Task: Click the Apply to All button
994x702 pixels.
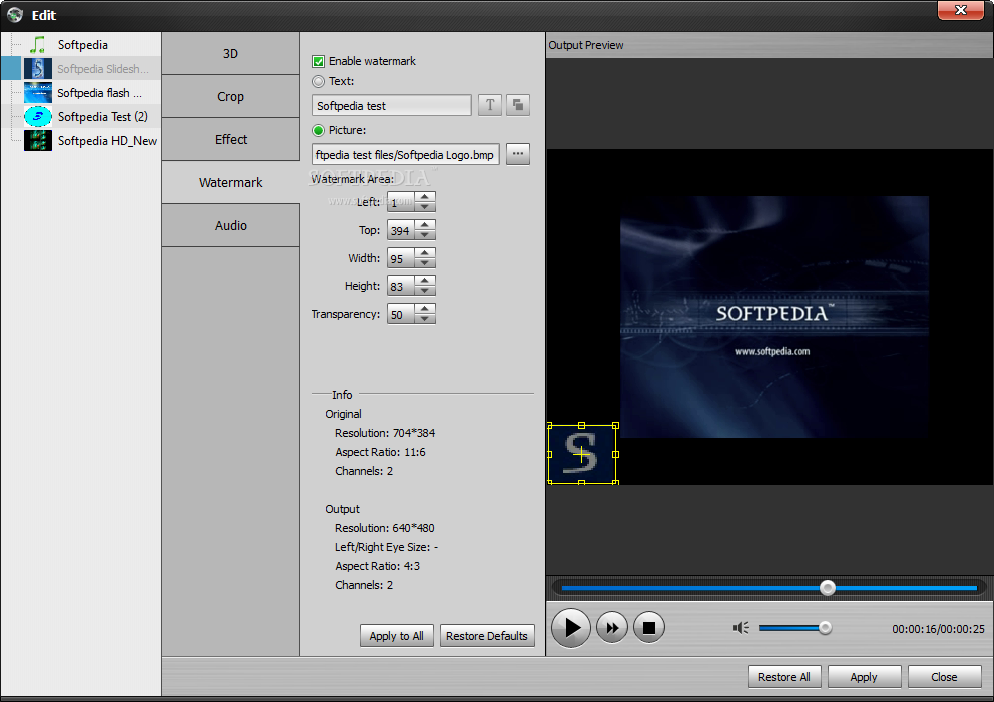Action: tap(397, 635)
